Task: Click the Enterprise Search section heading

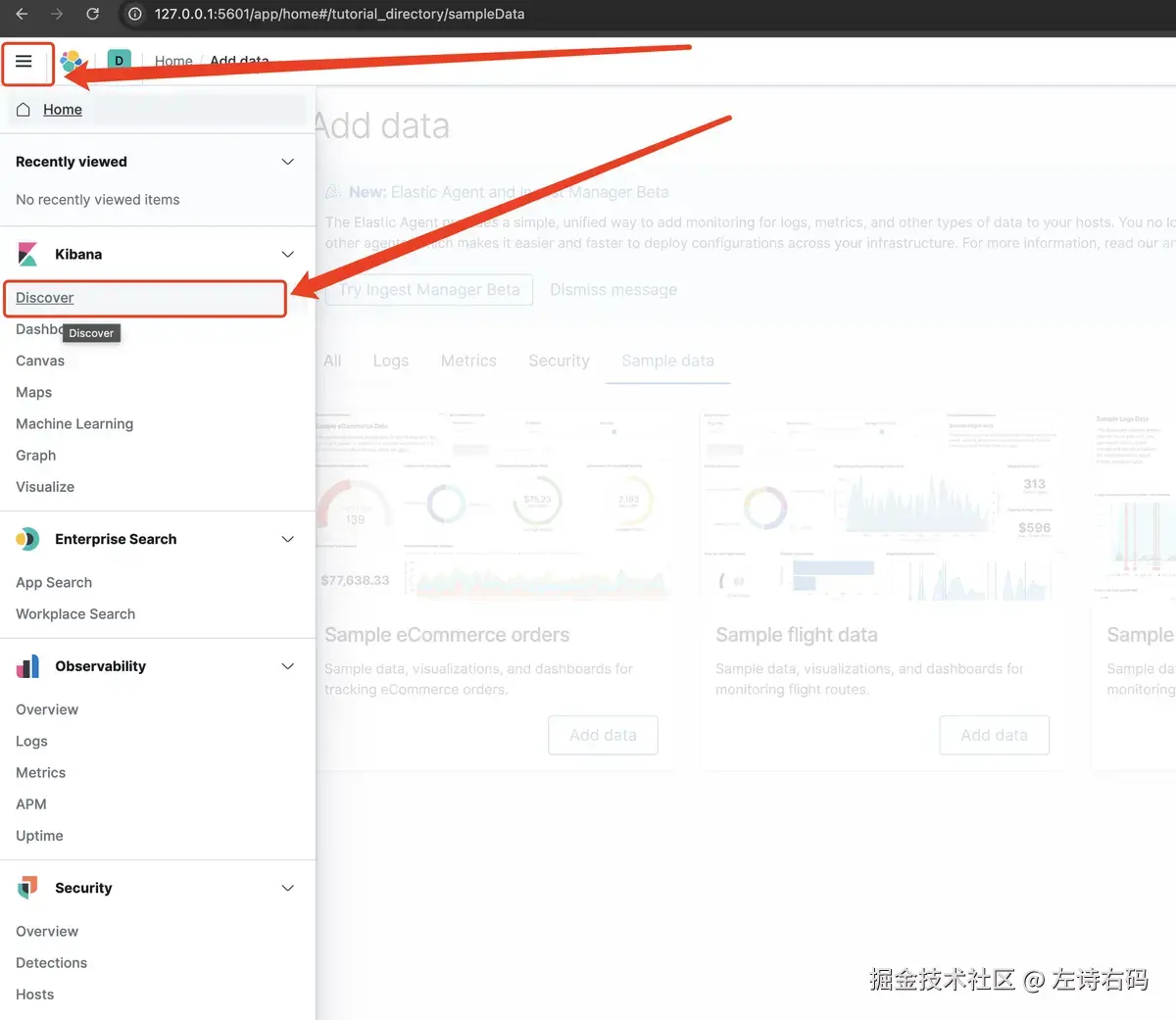Action: pyautogui.click(x=116, y=539)
